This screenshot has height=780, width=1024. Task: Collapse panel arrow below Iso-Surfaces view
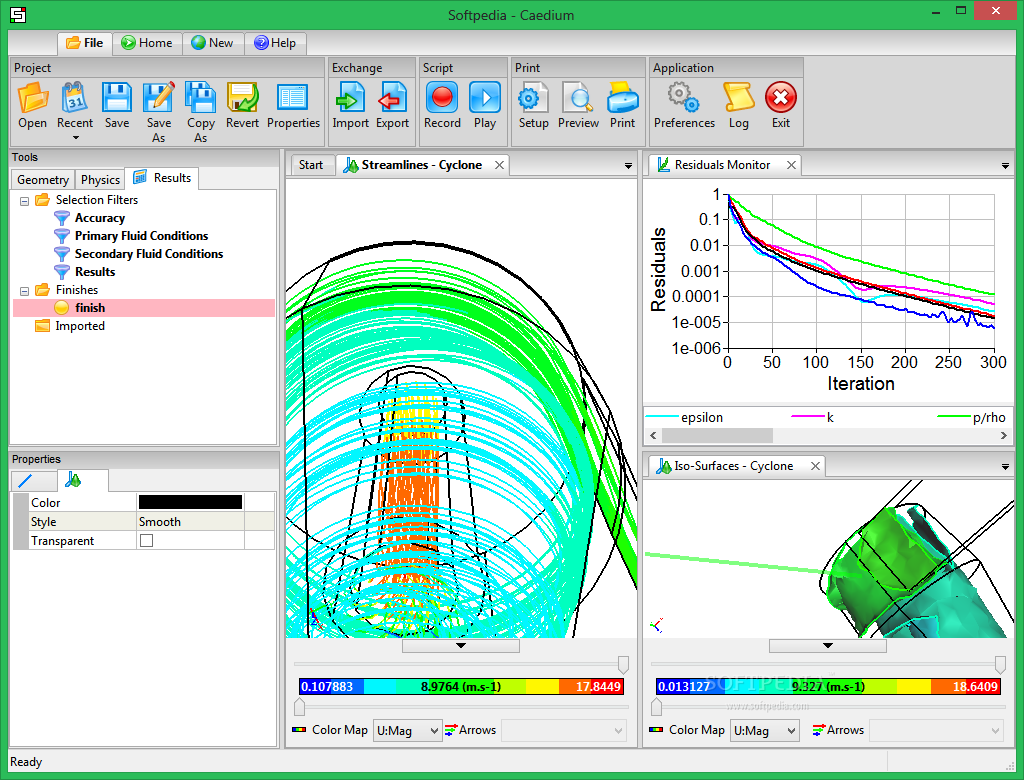[827, 645]
